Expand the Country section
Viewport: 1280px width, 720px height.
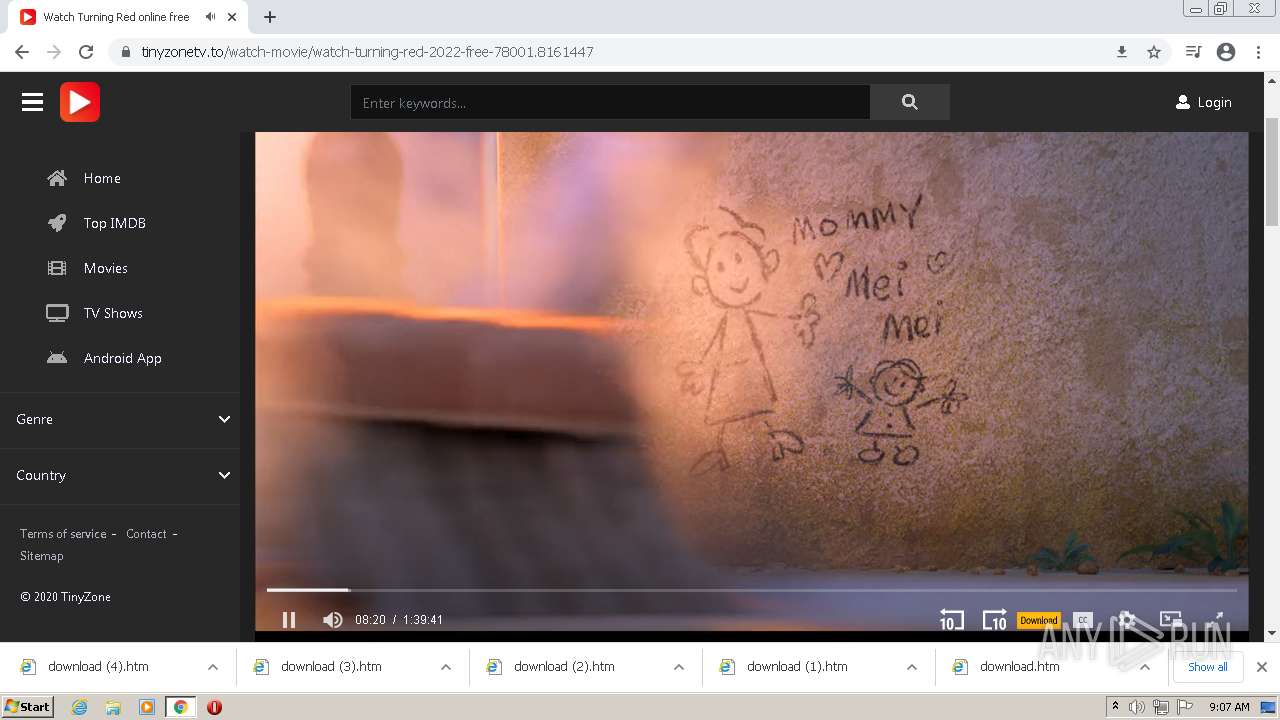click(120, 475)
